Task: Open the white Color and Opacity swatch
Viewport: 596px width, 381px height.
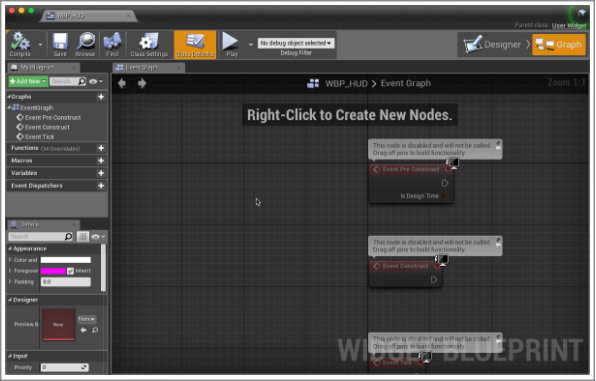Action: coord(66,260)
